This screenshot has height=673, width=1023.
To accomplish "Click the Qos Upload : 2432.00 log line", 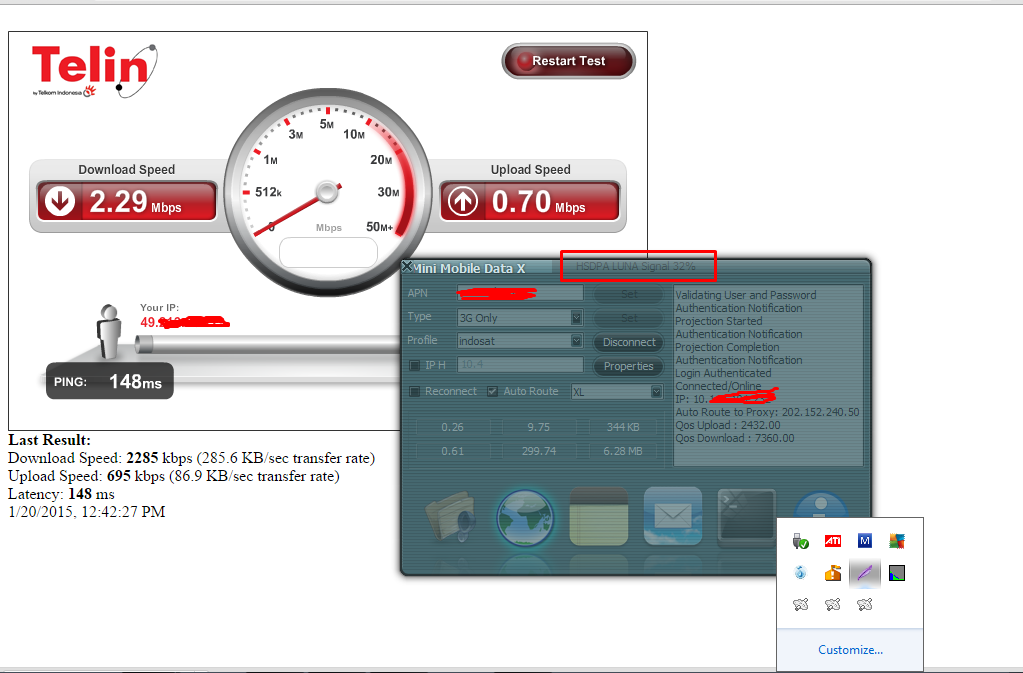I will click(727, 425).
